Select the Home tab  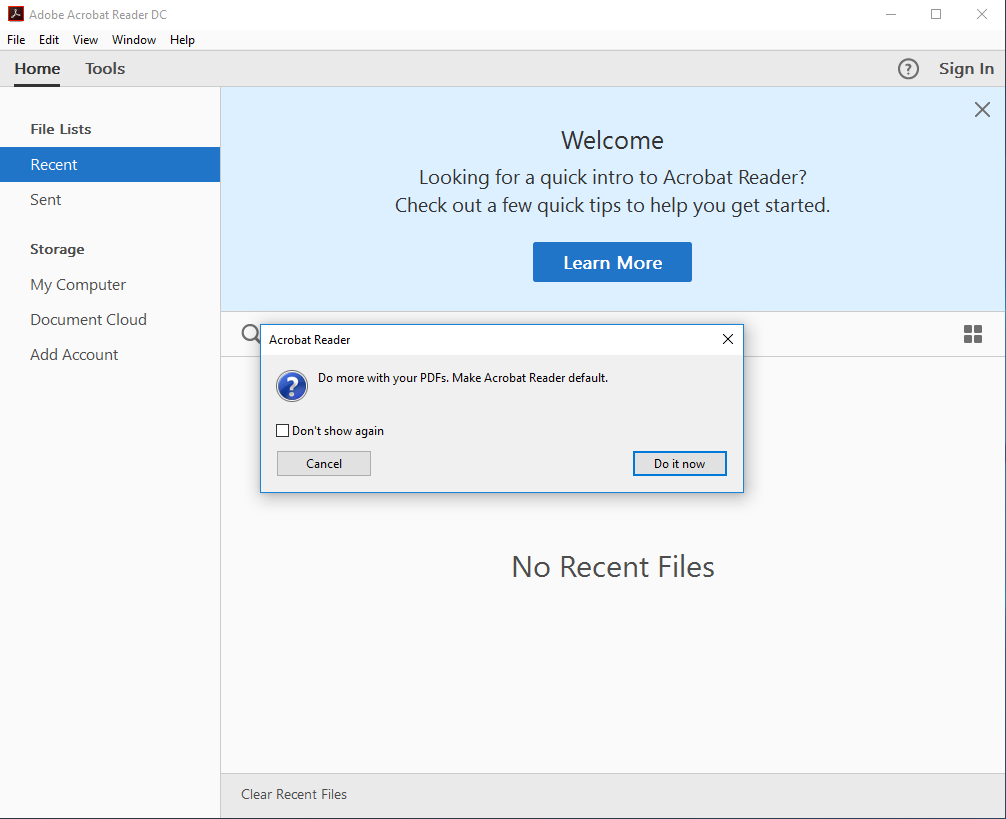coord(37,69)
